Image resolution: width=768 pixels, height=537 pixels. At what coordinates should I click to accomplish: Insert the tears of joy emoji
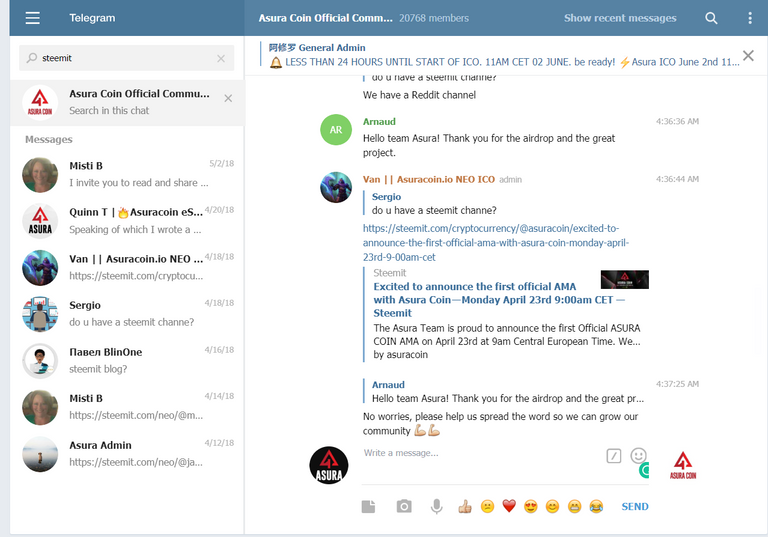[596, 507]
